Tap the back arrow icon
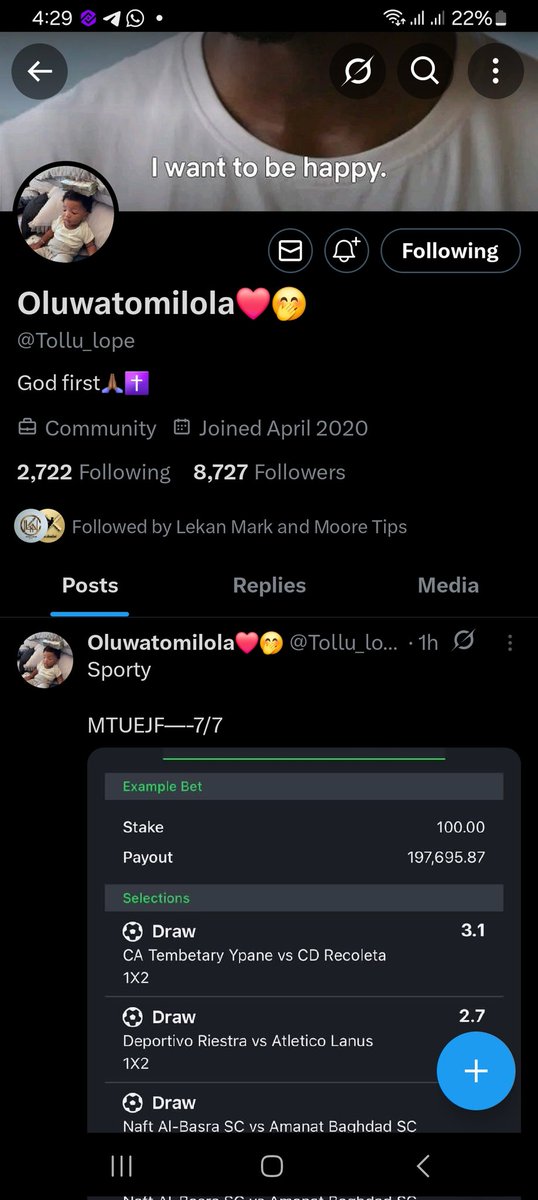The image size is (538, 1200). coord(40,71)
